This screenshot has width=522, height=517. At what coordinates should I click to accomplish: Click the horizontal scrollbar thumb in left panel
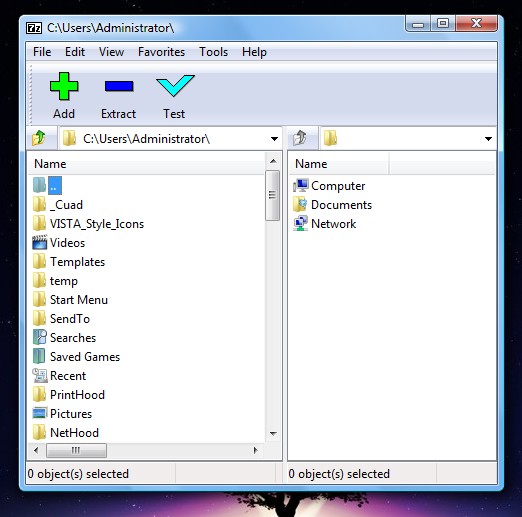coord(76,450)
